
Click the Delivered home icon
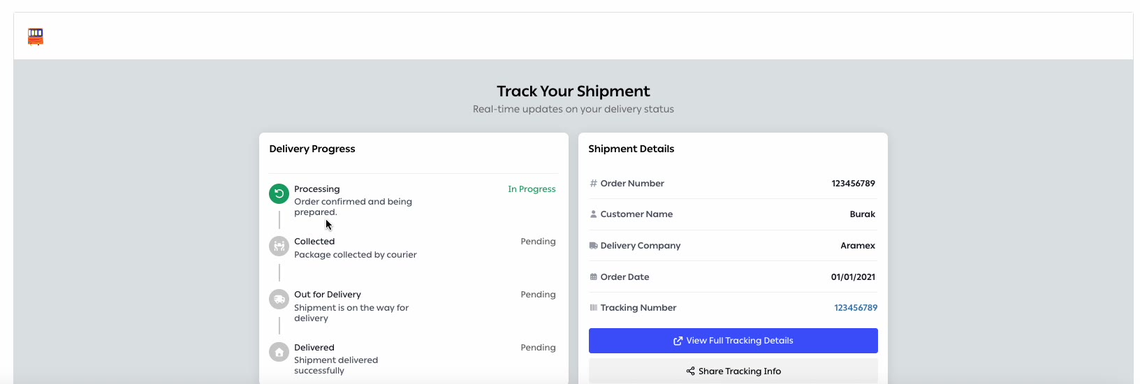279,352
